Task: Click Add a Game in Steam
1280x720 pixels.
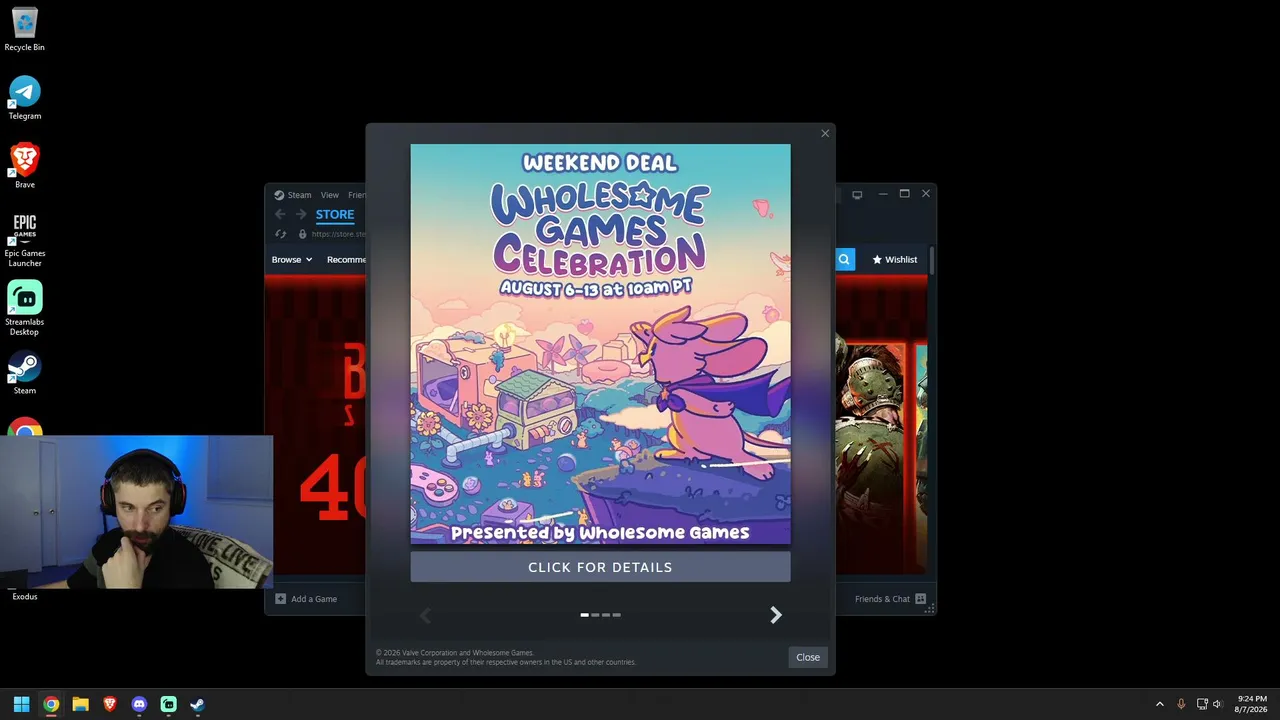Action: (x=306, y=599)
